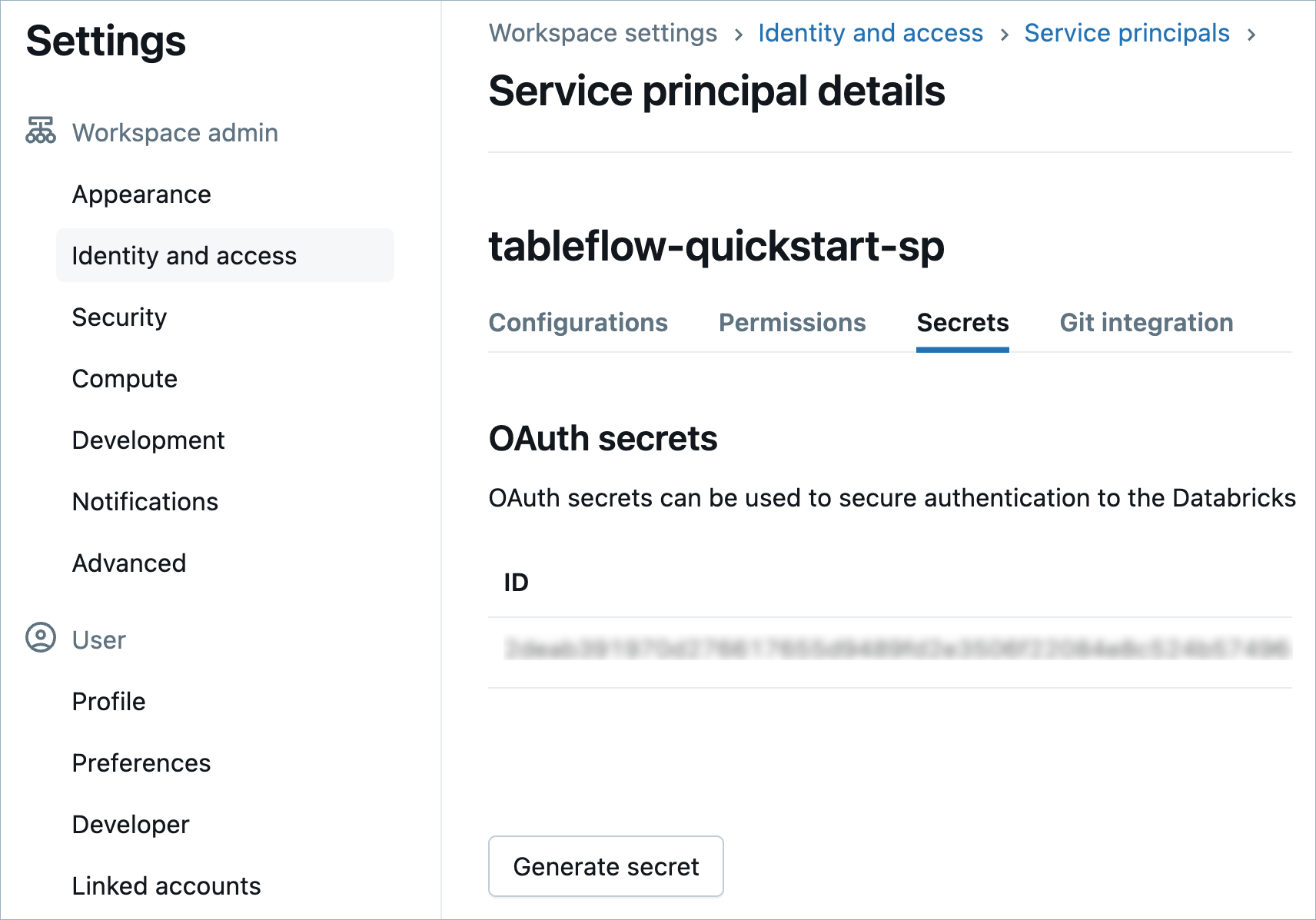Open Developer settings
The height and width of the screenshot is (920, 1316).
[x=131, y=825]
